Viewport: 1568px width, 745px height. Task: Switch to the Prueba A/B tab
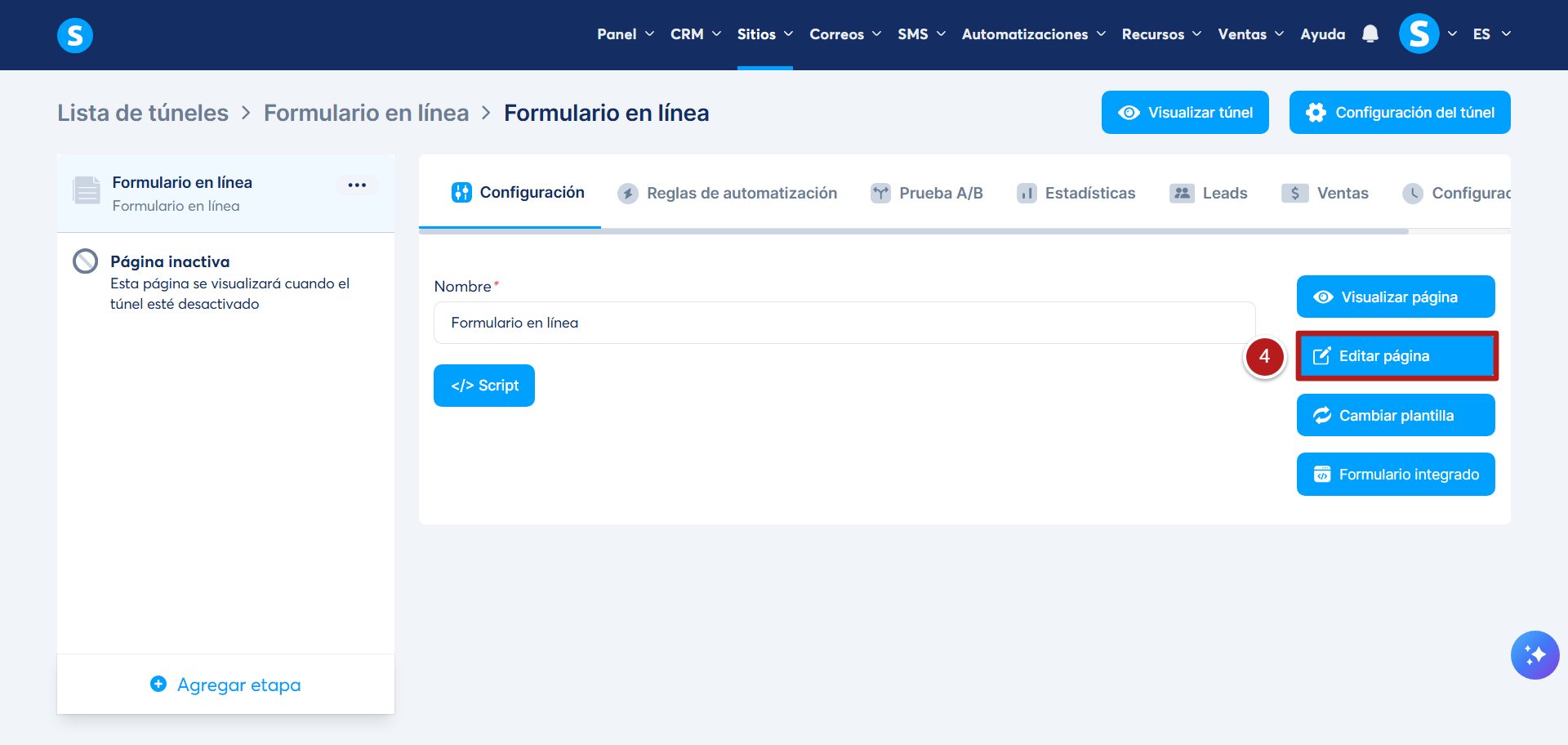pyautogui.click(x=927, y=194)
